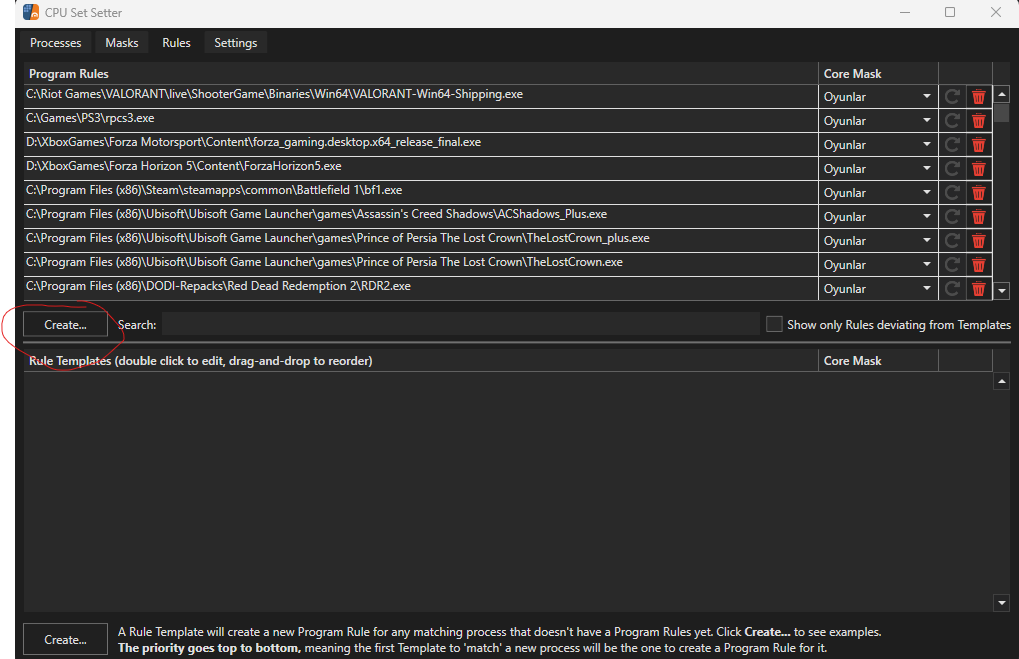Delete the ACShadows_Plus.exe rule
This screenshot has width=1019, height=659.
(978, 217)
